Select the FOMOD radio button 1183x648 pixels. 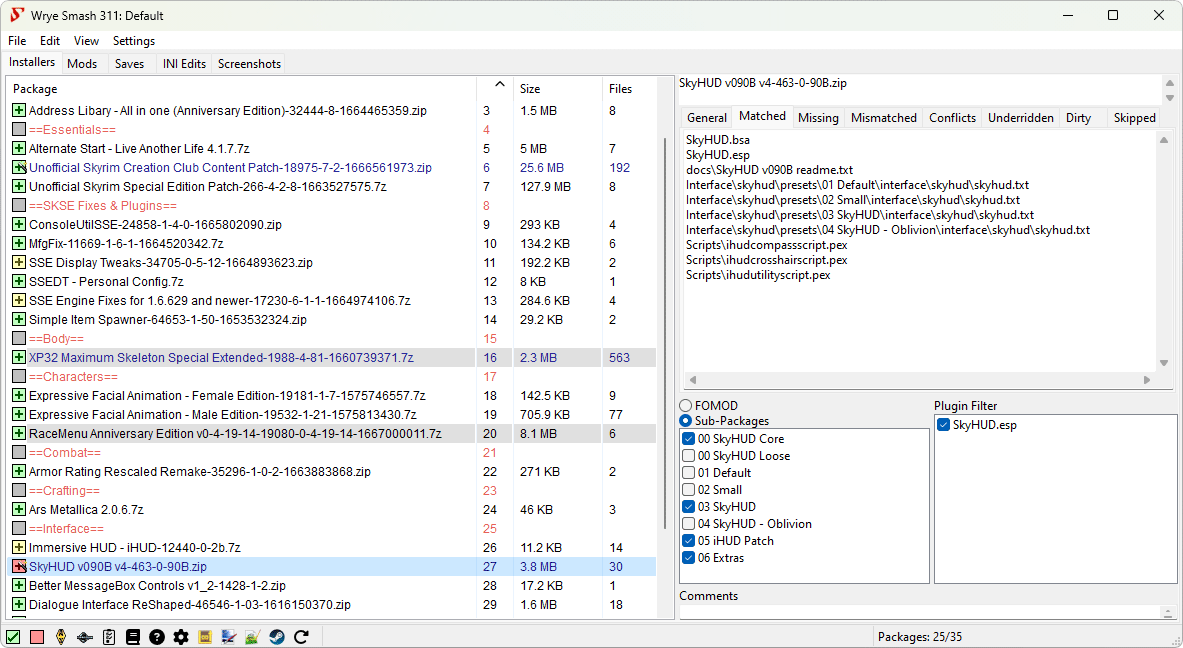coord(686,406)
